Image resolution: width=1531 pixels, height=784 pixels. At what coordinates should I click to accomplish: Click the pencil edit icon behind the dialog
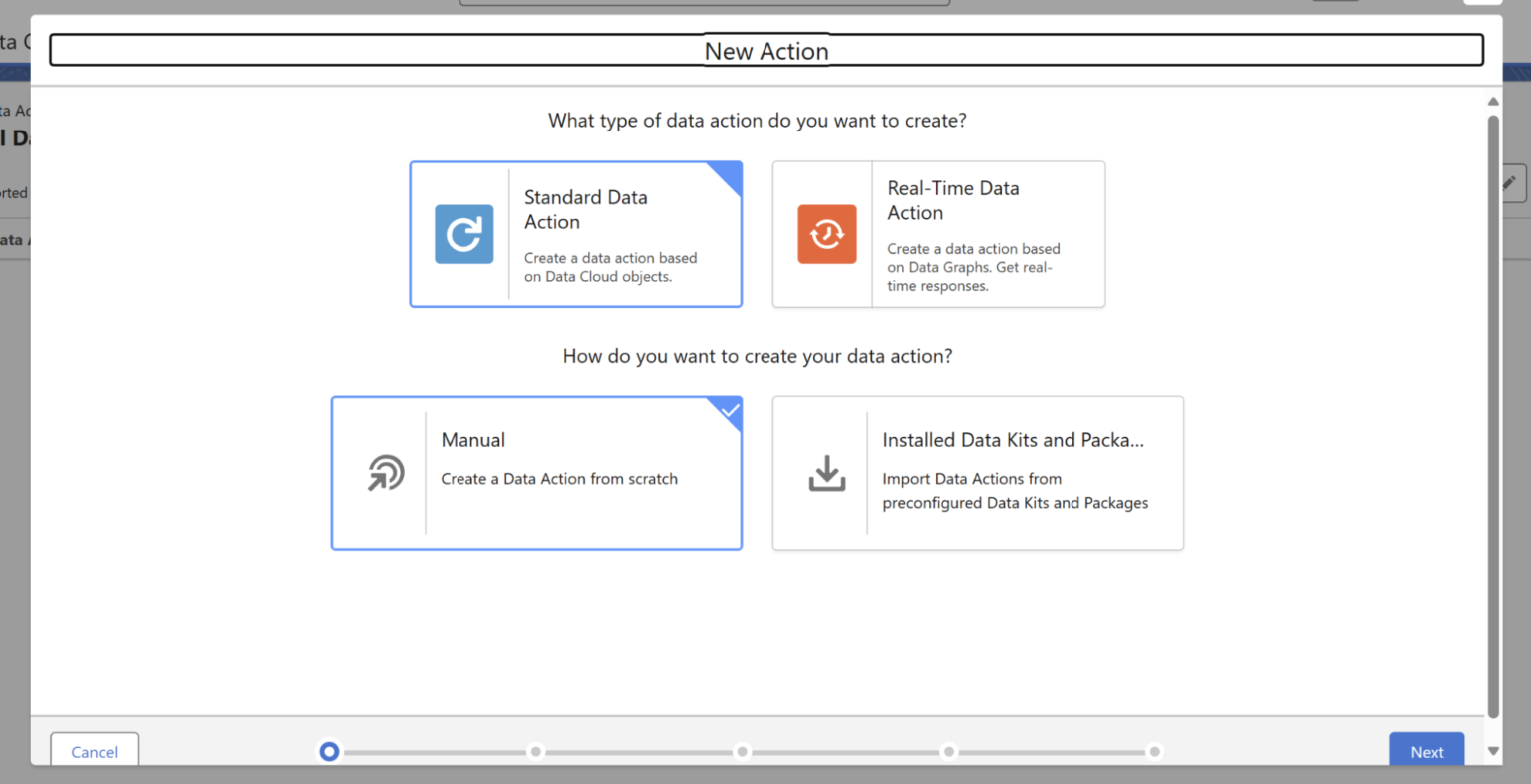pos(1509,183)
